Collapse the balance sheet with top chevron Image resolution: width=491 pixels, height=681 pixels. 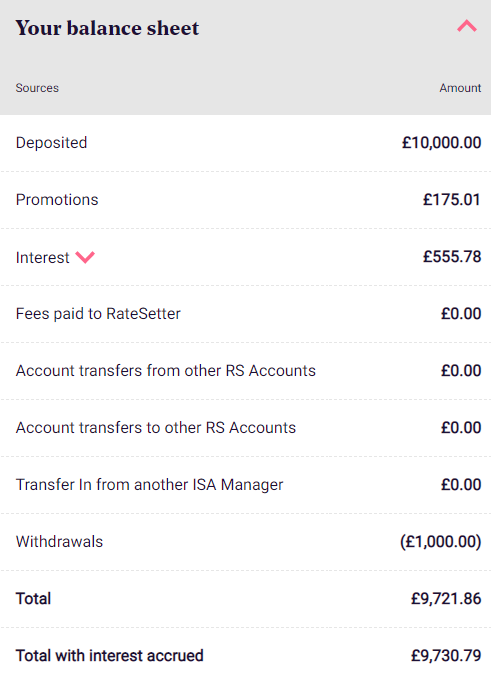(x=467, y=26)
